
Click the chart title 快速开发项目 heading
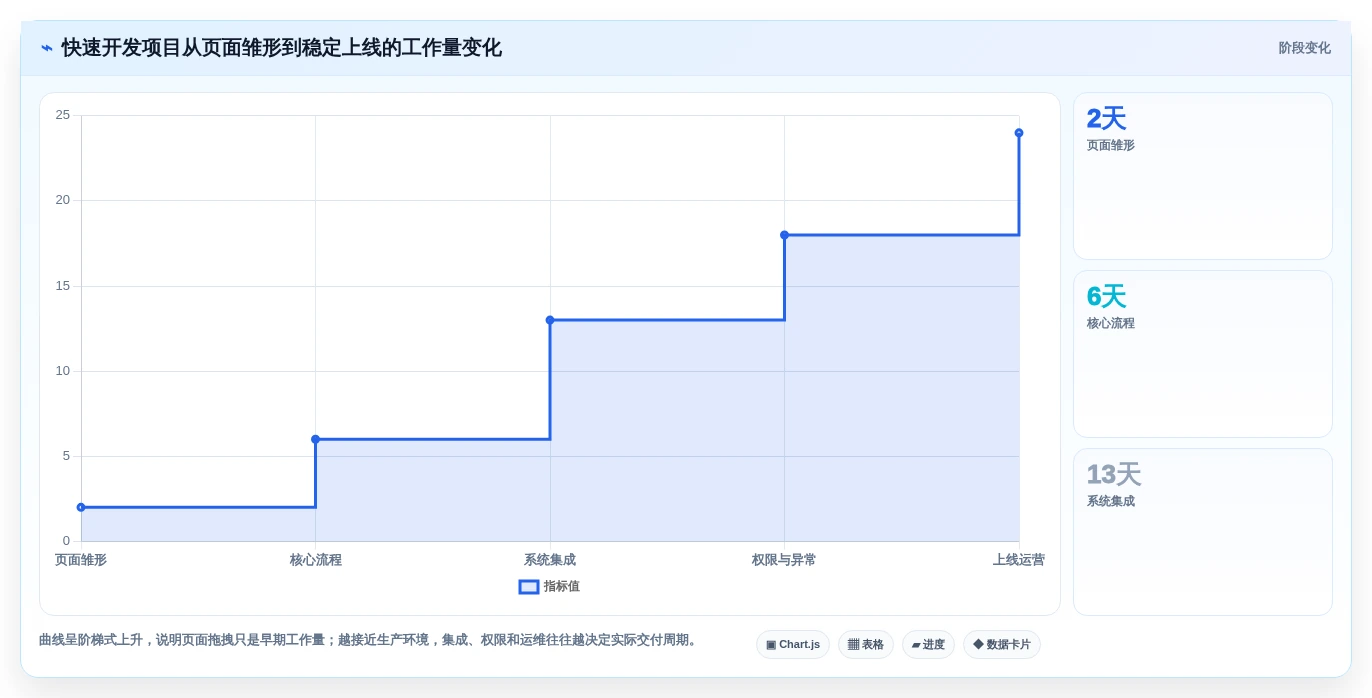tap(281, 48)
